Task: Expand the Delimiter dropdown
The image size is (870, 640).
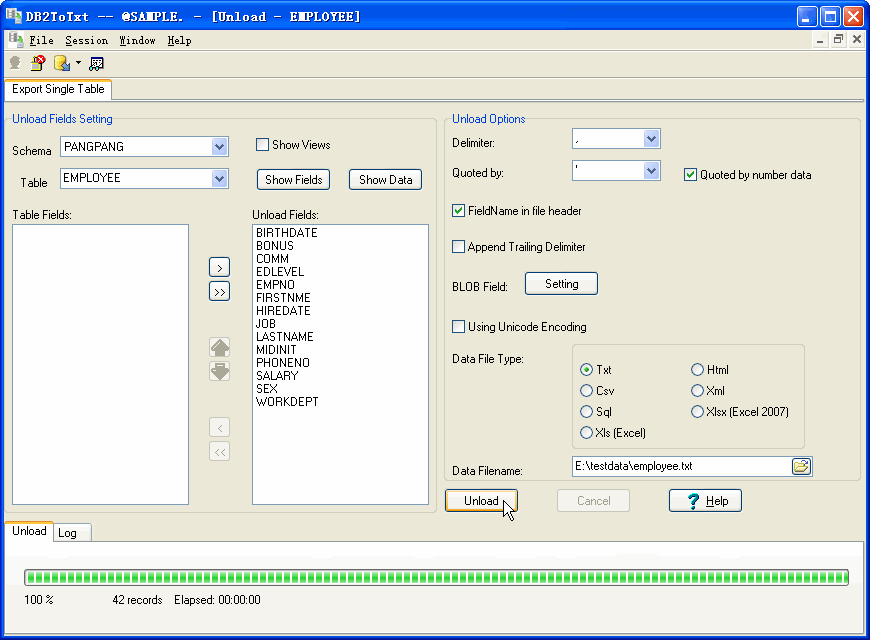Action: point(651,139)
